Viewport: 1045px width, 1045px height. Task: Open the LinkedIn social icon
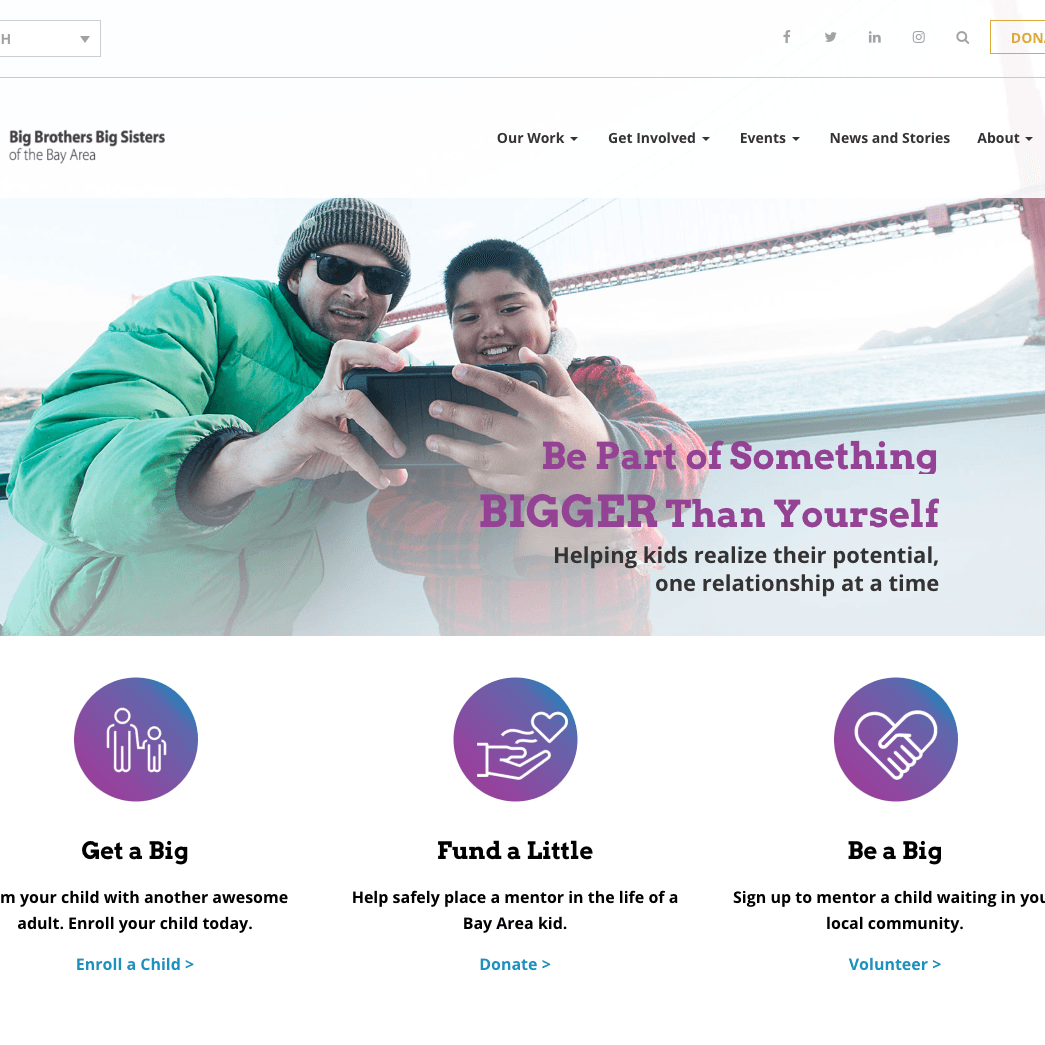coord(875,37)
